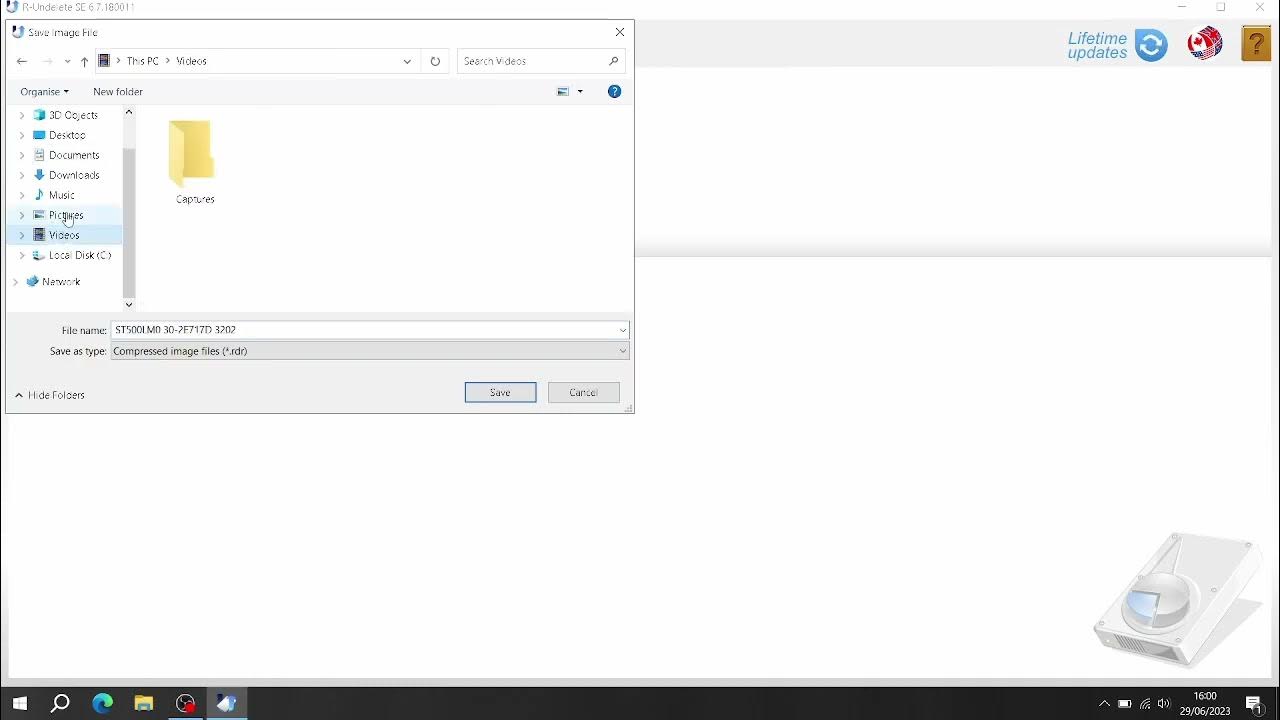Open the taskbar clock and date
1280x720 pixels.
1205,703
